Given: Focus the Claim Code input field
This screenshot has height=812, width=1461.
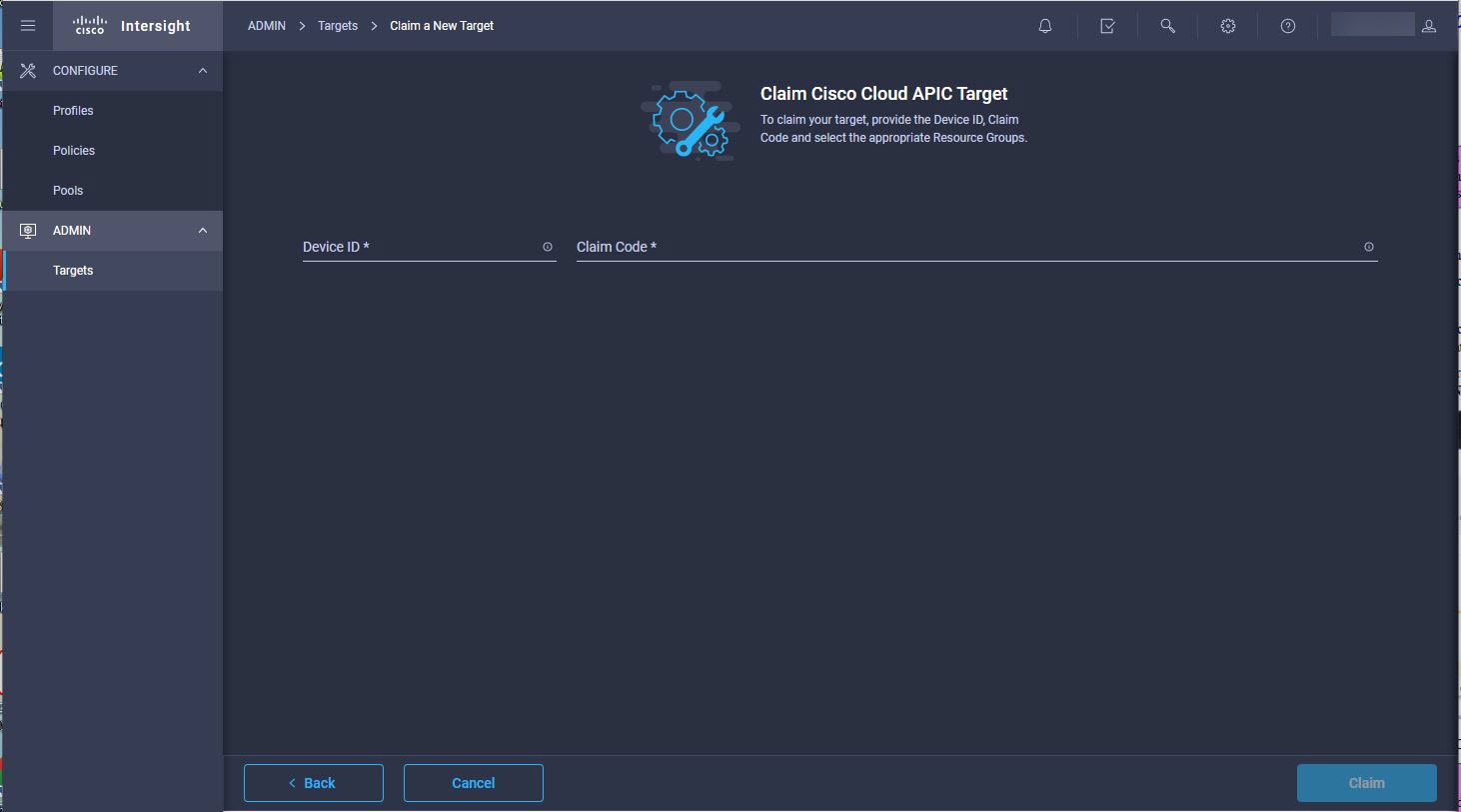Looking at the screenshot, I should [x=977, y=247].
